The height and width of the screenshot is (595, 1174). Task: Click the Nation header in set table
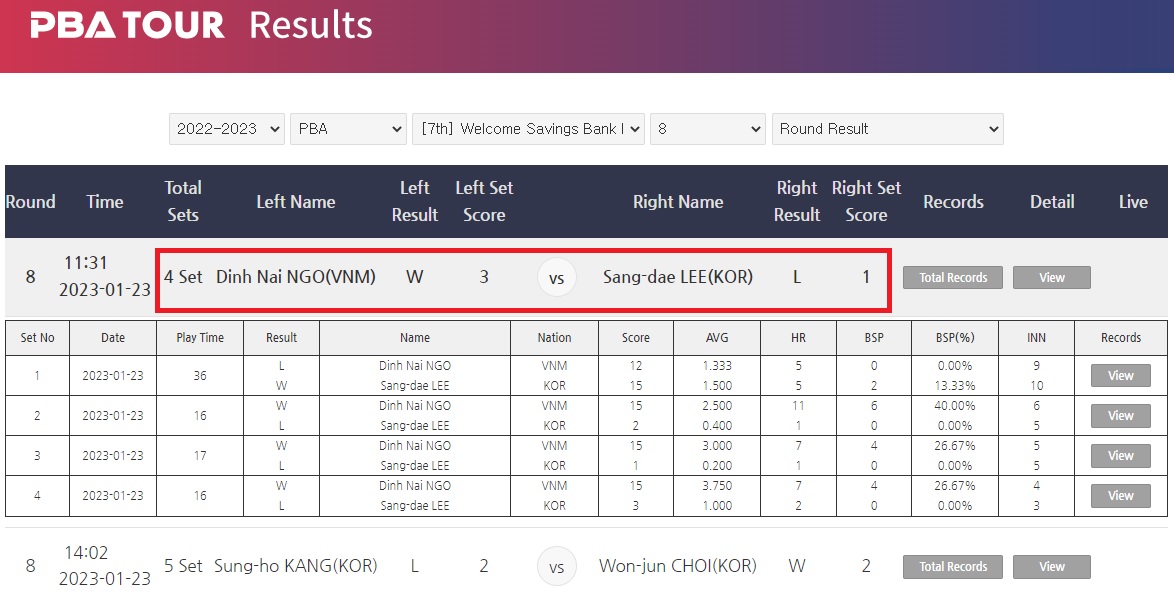554,338
